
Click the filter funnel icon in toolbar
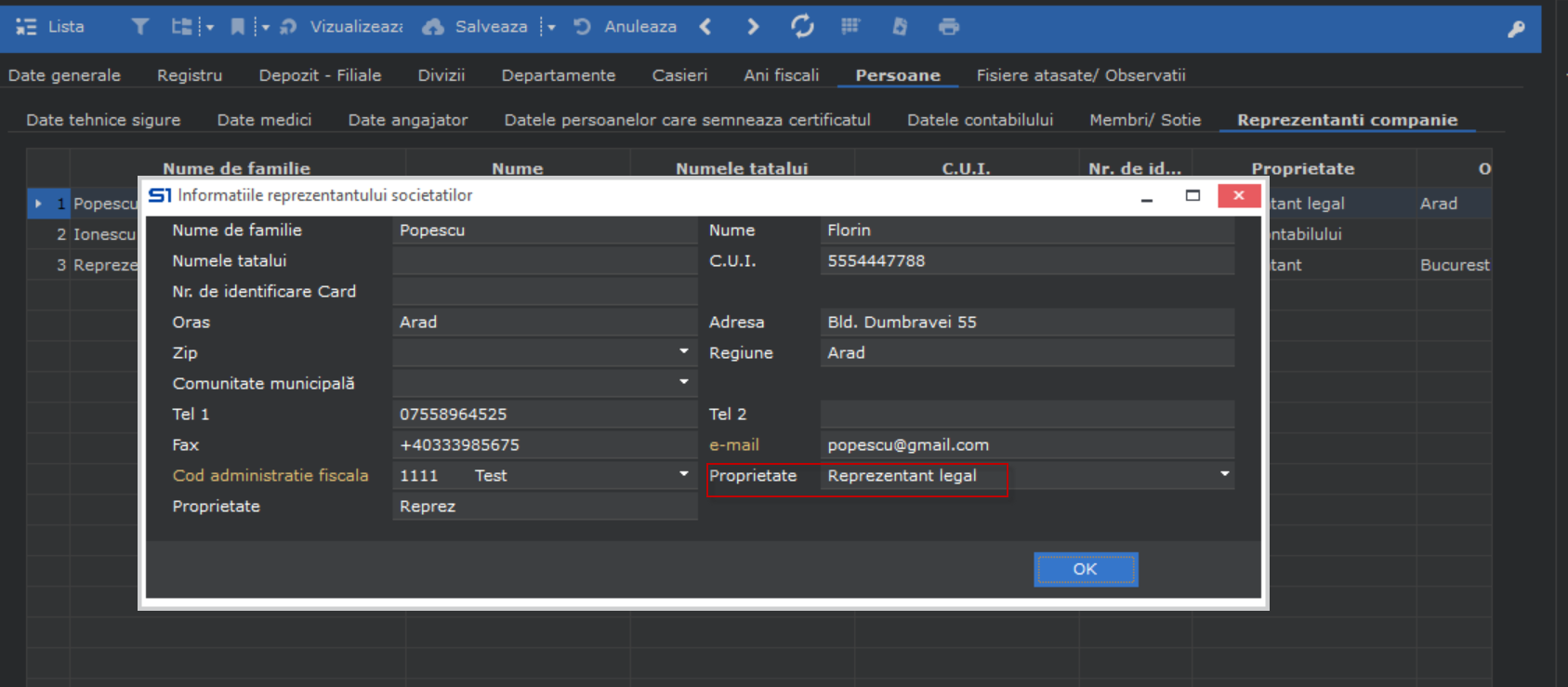(x=139, y=27)
